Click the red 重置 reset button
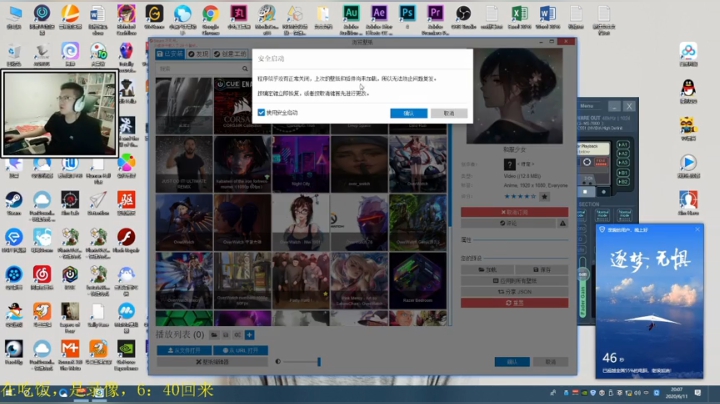Image resolution: width=720 pixels, height=404 pixels. (514, 303)
